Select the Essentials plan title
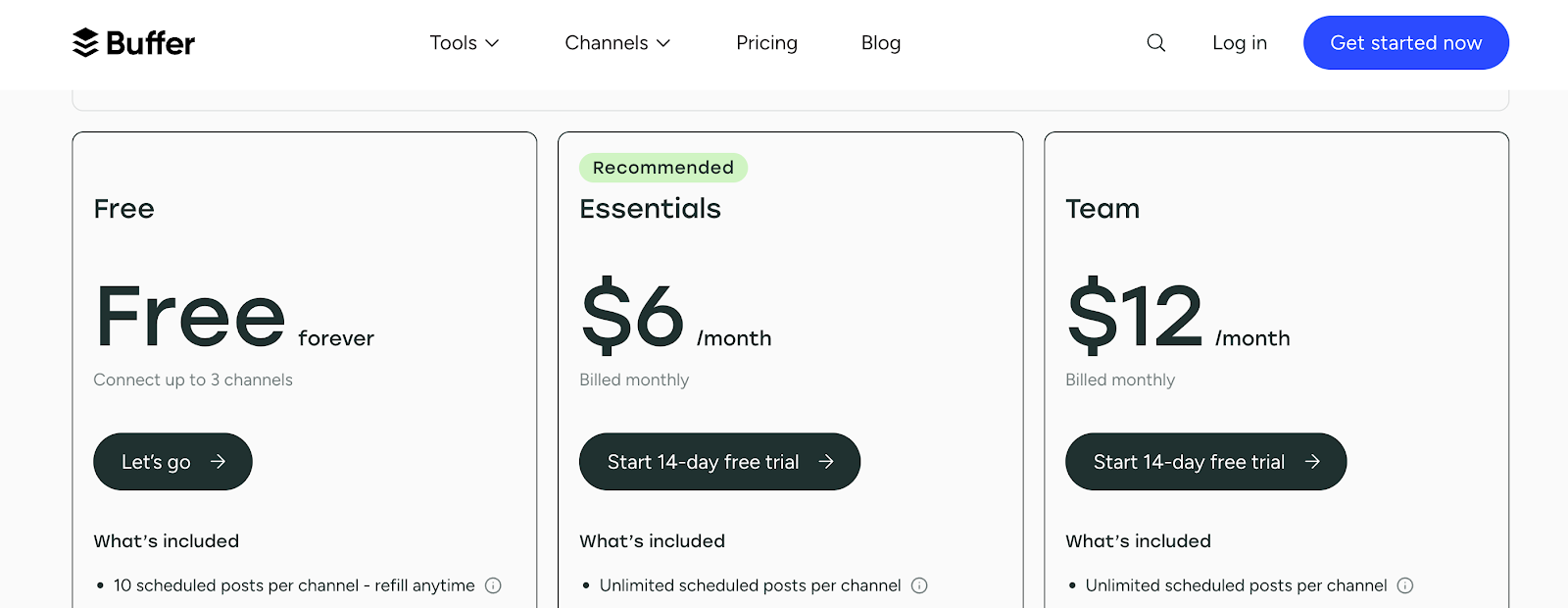 tap(650, 209)
